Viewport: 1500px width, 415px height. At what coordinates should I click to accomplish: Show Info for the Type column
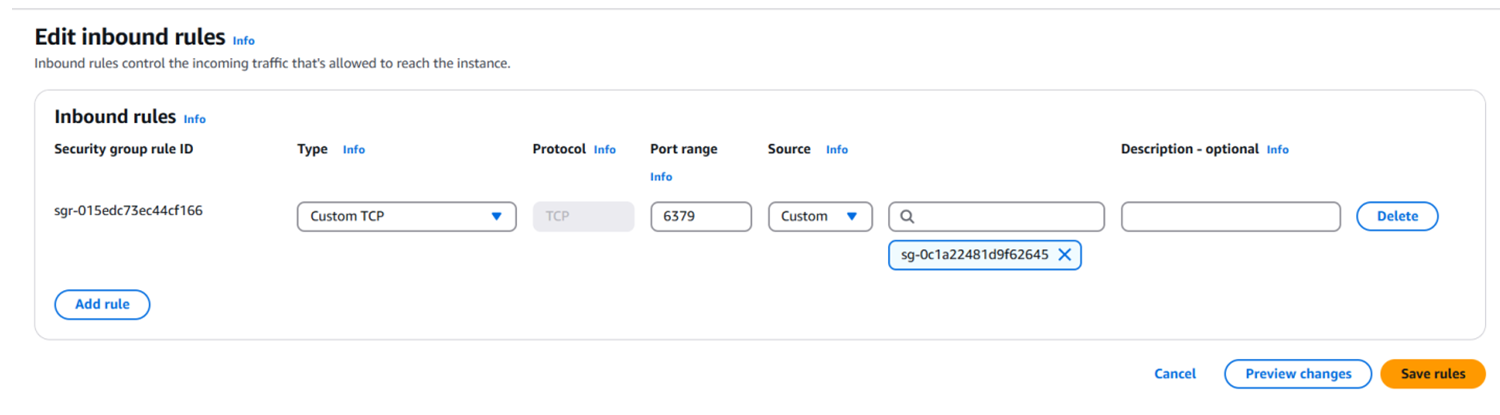tap(354, 150)
